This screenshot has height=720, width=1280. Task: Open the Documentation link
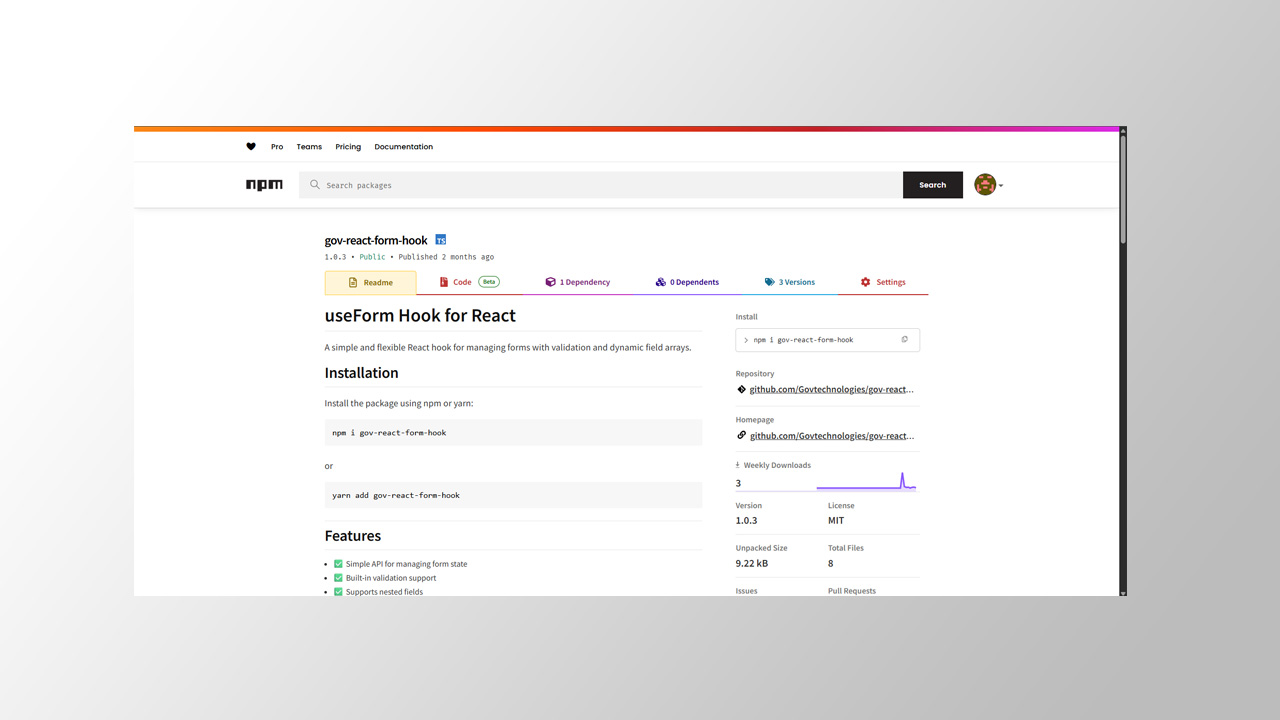click(x=404, y=147)
